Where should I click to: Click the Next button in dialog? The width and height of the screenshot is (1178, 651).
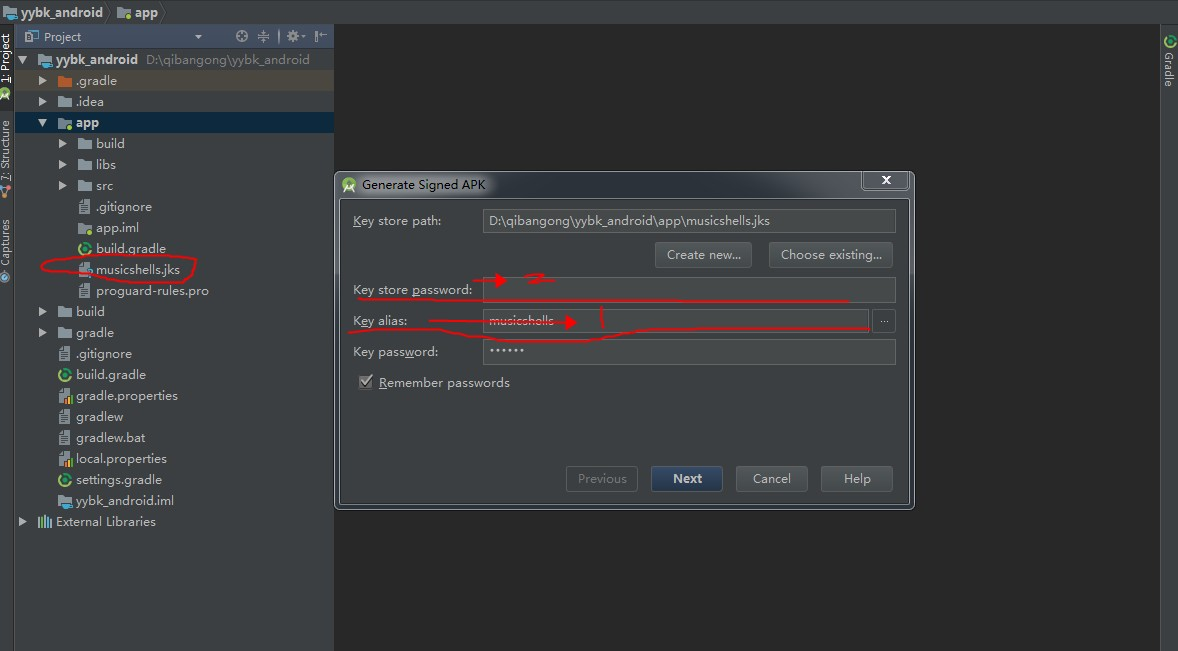687,479
